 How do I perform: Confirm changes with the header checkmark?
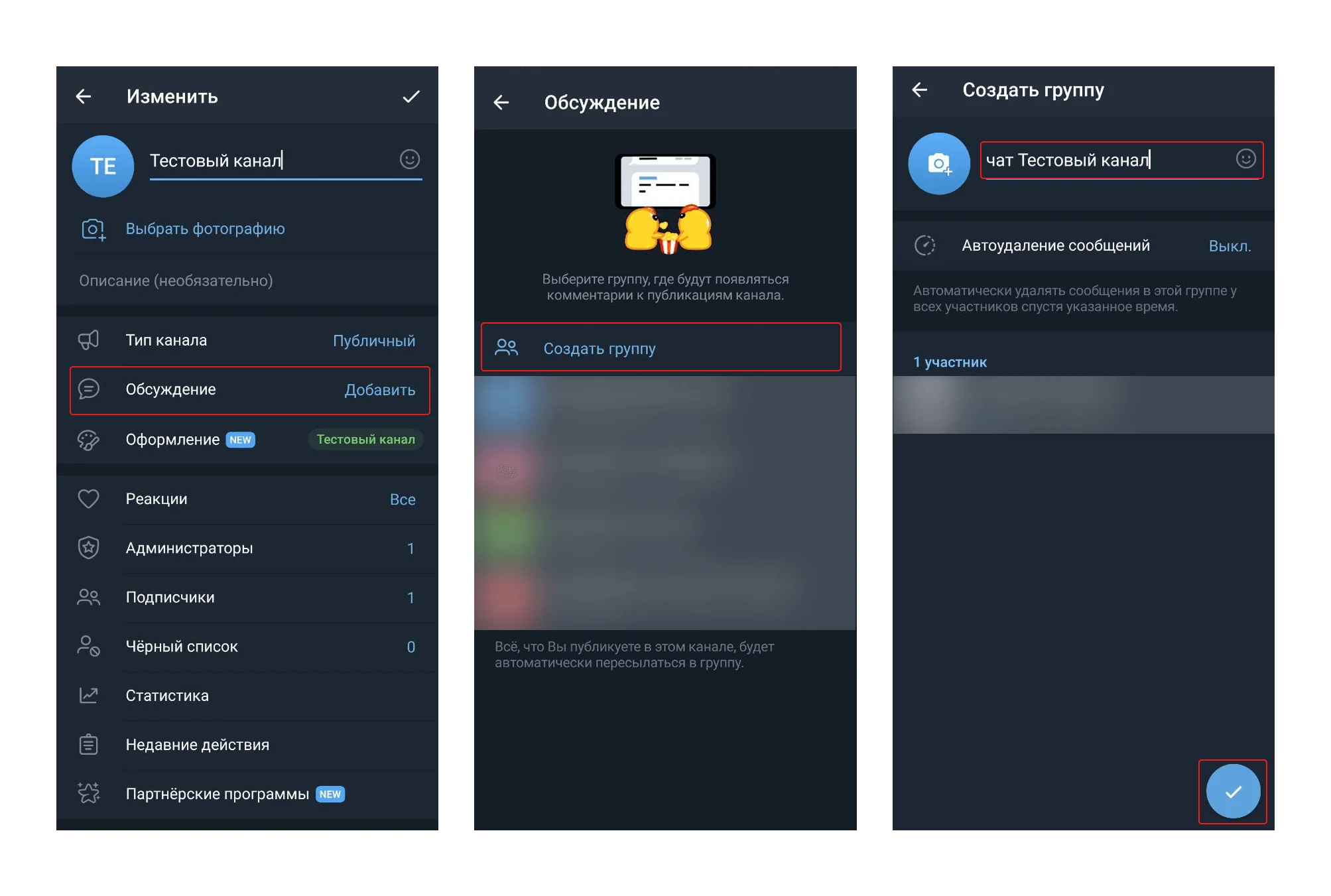(x=411, y=97)
